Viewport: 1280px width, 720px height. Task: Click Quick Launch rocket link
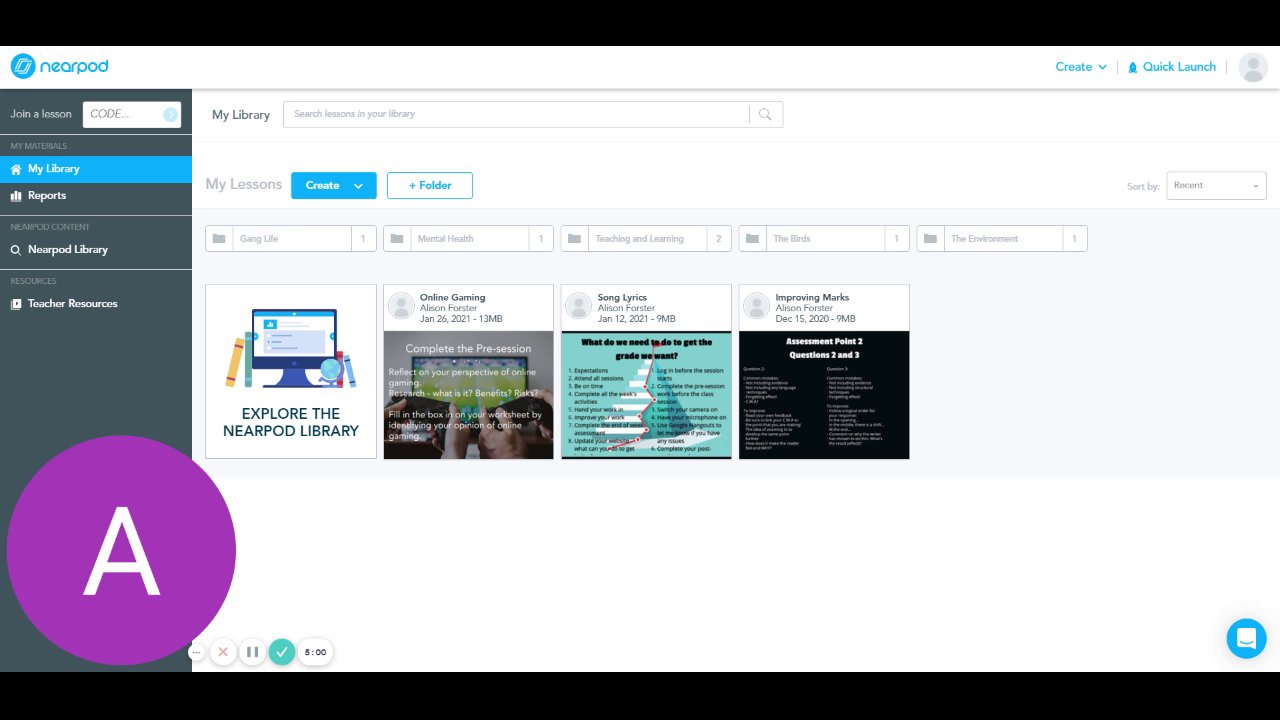[1172, 67]
